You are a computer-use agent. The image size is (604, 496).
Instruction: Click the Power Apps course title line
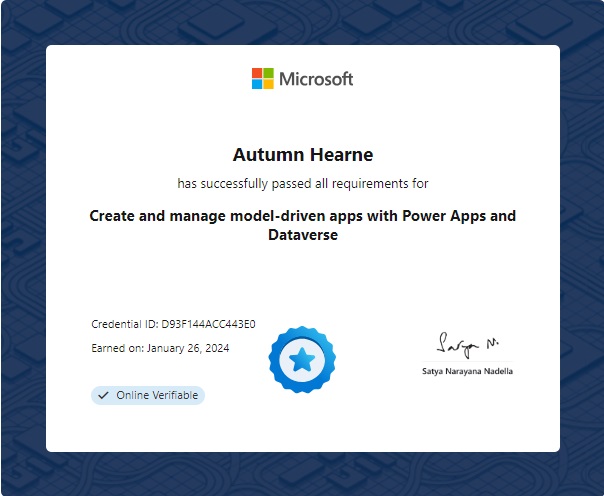click(x=302, y=215)
